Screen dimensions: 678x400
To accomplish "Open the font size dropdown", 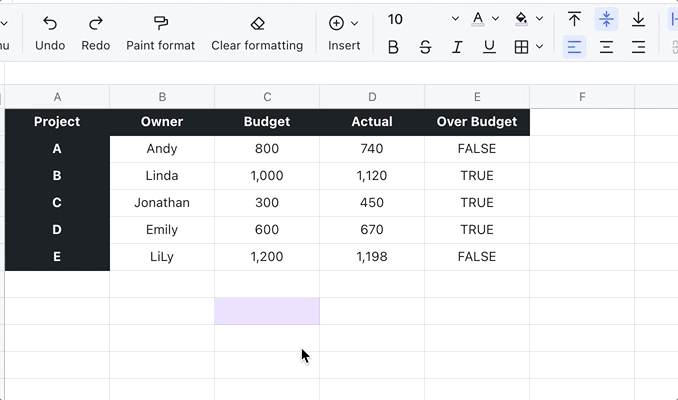I will pyautogui.click(x=455, y=19).
